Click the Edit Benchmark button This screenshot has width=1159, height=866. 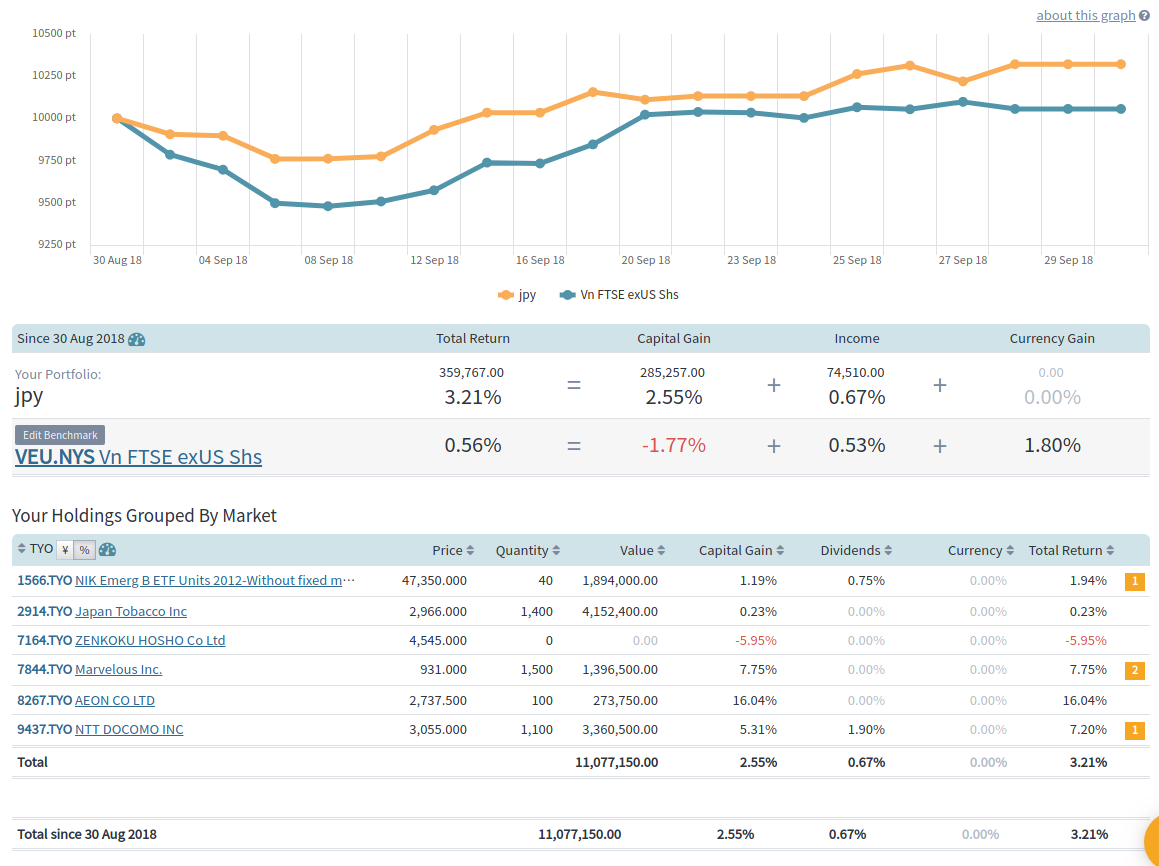[60, 435]
